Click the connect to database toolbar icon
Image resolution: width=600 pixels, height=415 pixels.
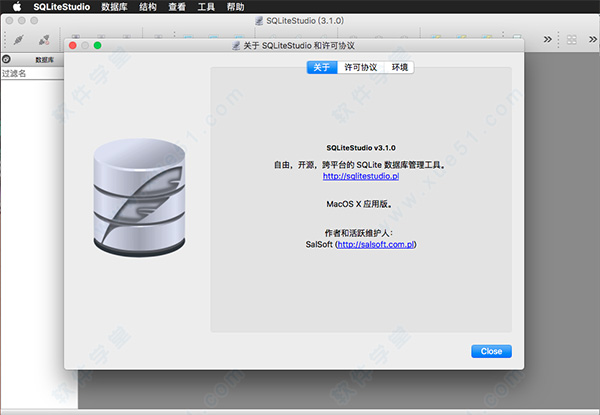[19, 40]
